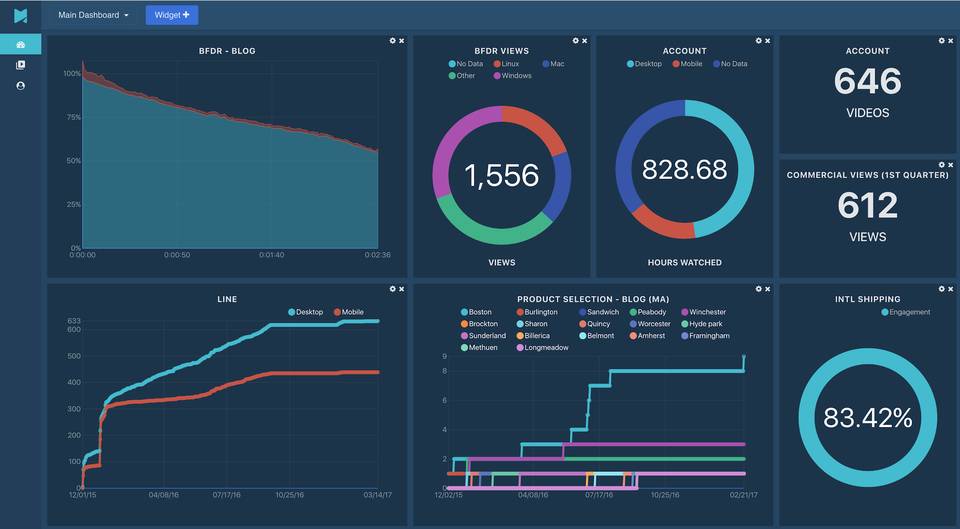Open the video library sidebar icon
Image resolution: width=960 pixels, height=529 pixels.
(21, 66)
